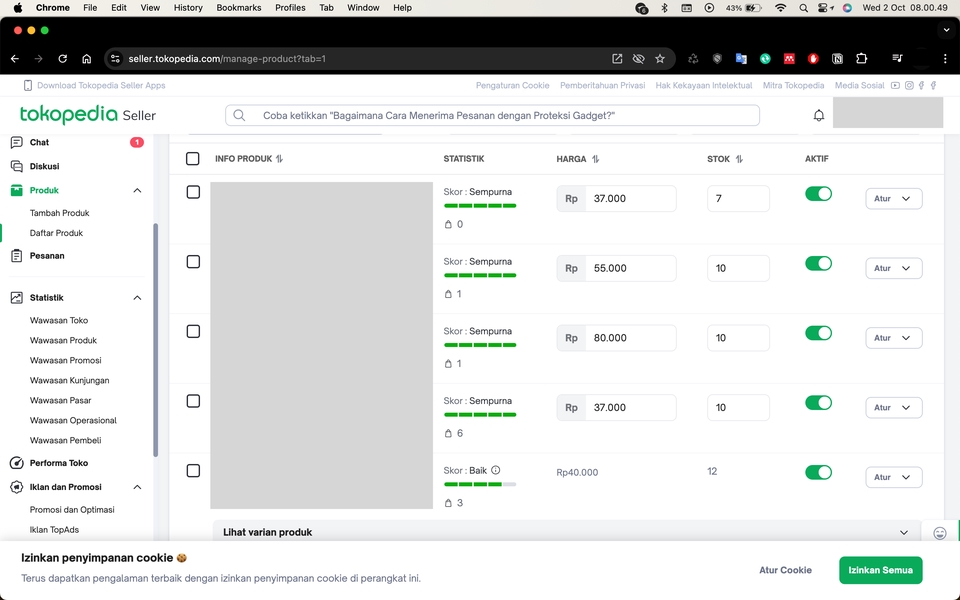Open Chrome tab list chevron

click(947, 30)
